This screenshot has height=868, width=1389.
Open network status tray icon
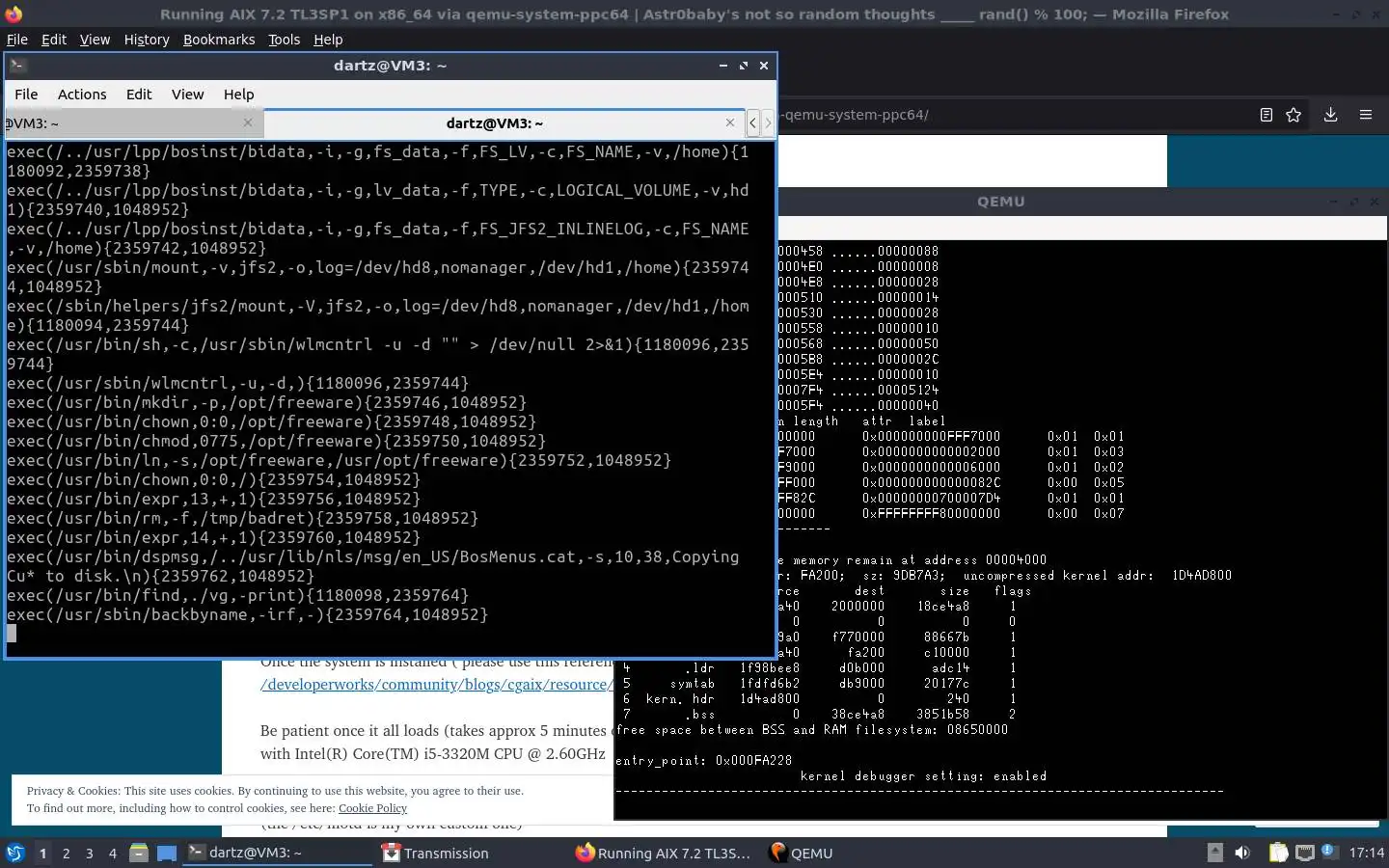click(x=1304, y=853)
